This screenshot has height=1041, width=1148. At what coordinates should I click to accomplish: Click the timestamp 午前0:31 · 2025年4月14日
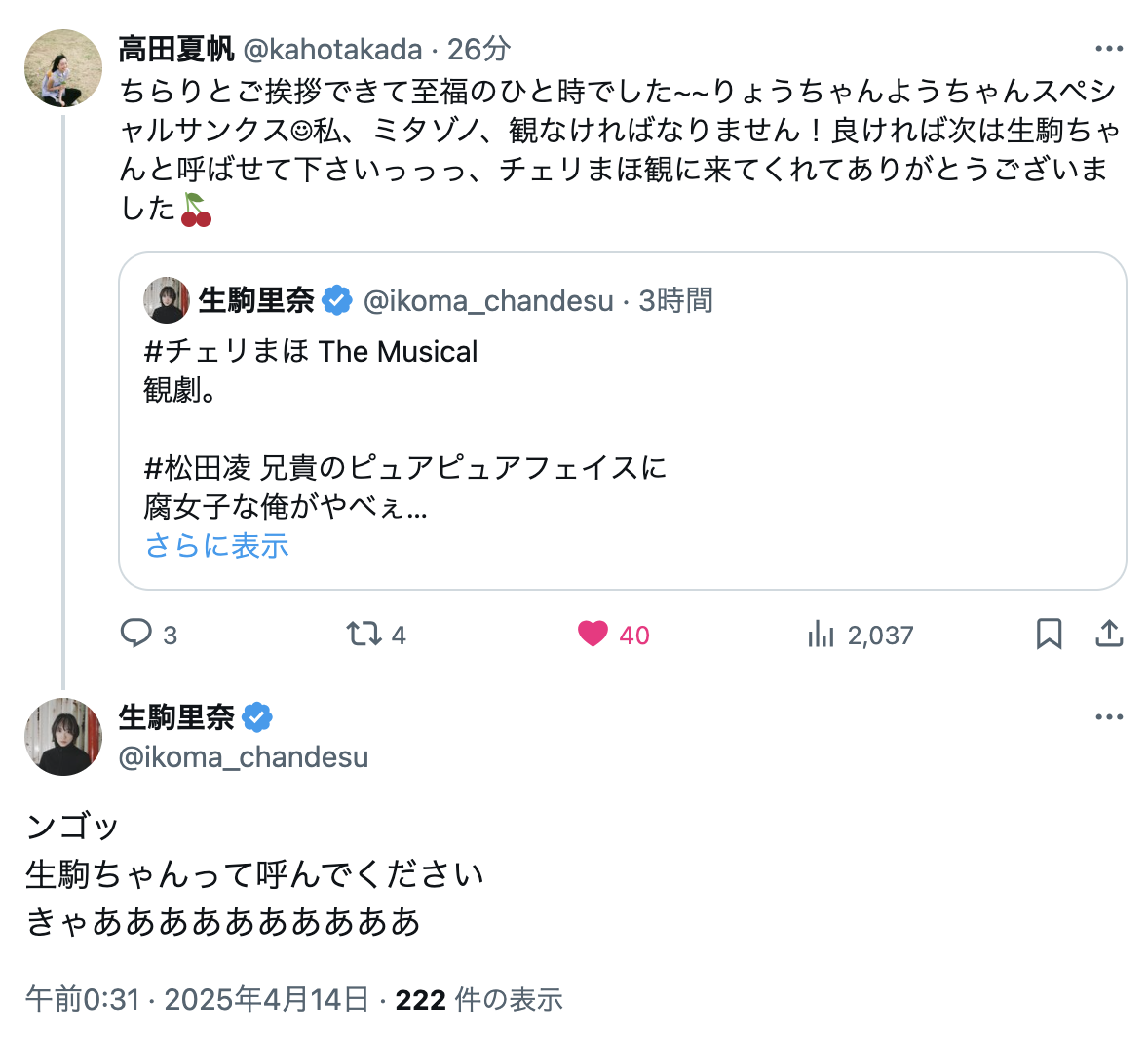[x=198, y=999]
